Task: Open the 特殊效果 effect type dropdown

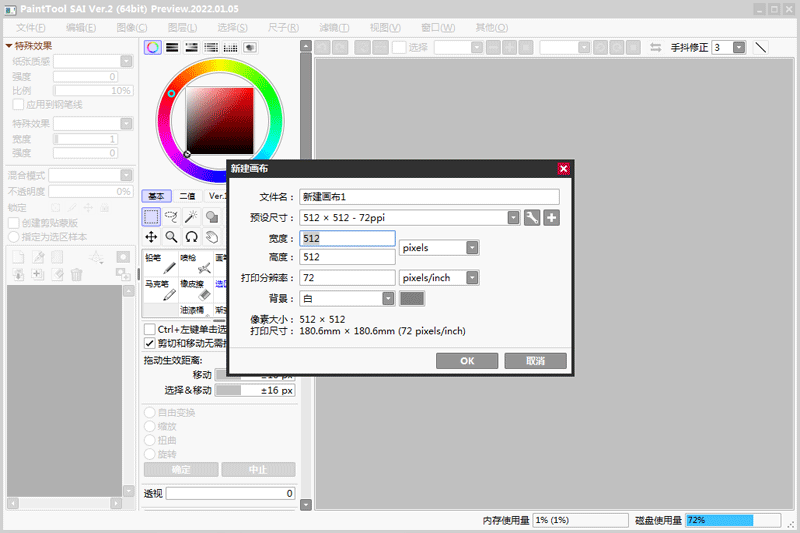Action: [x=127, y=123]
